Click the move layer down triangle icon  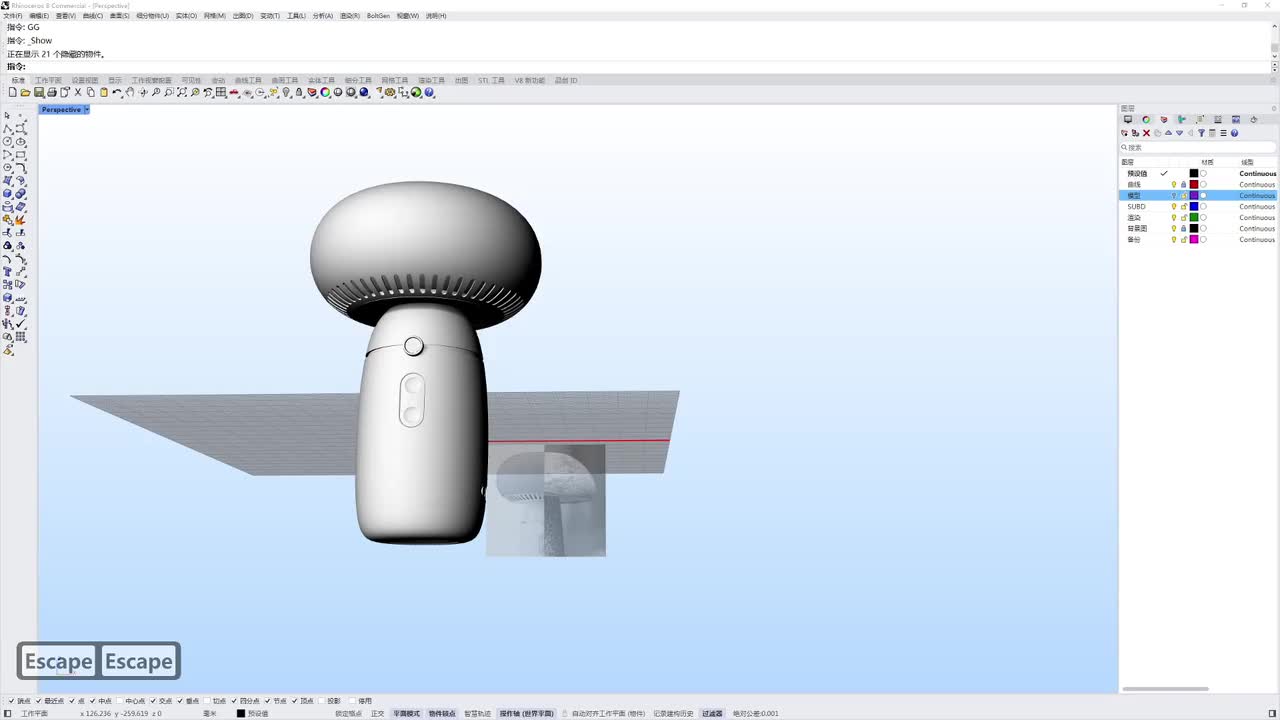click(x=1179, y=133)
